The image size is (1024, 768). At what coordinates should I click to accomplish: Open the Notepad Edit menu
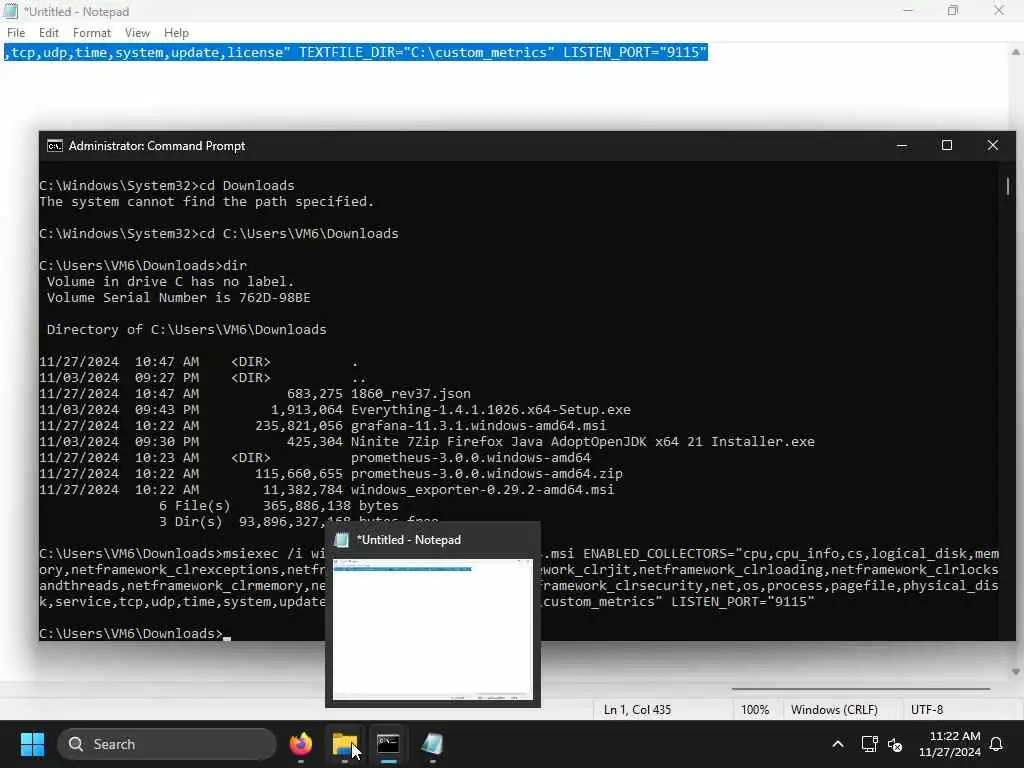[48, 33]
